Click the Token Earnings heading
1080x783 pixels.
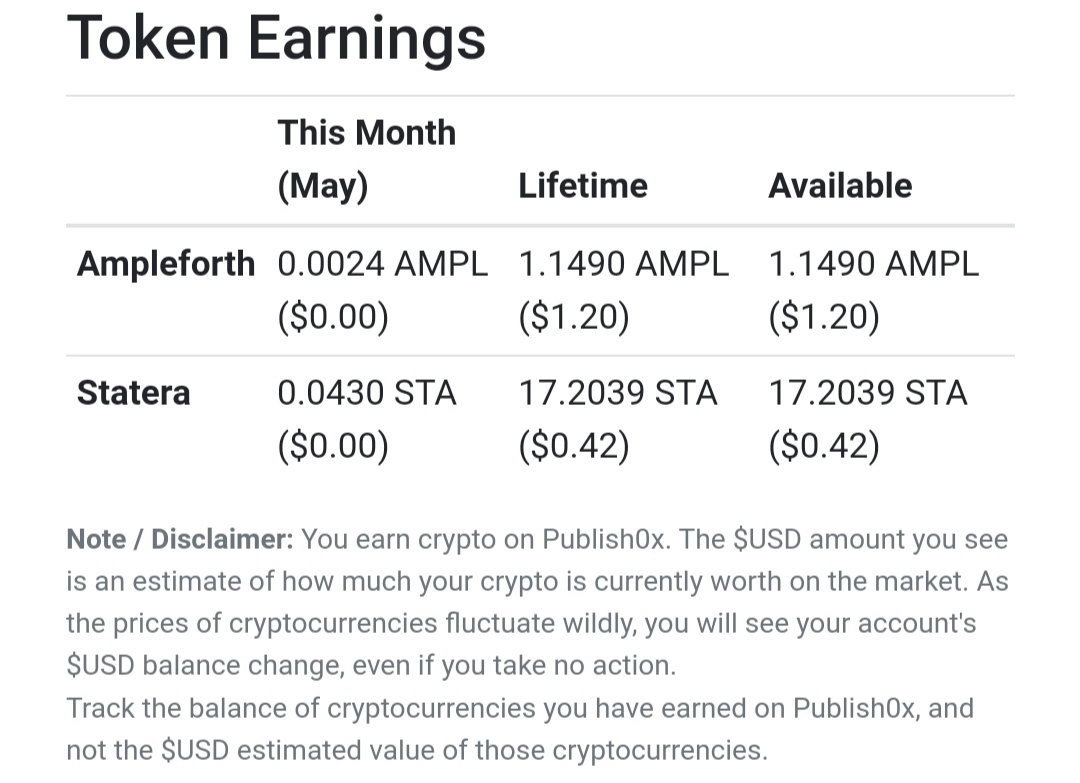(276, 40)
